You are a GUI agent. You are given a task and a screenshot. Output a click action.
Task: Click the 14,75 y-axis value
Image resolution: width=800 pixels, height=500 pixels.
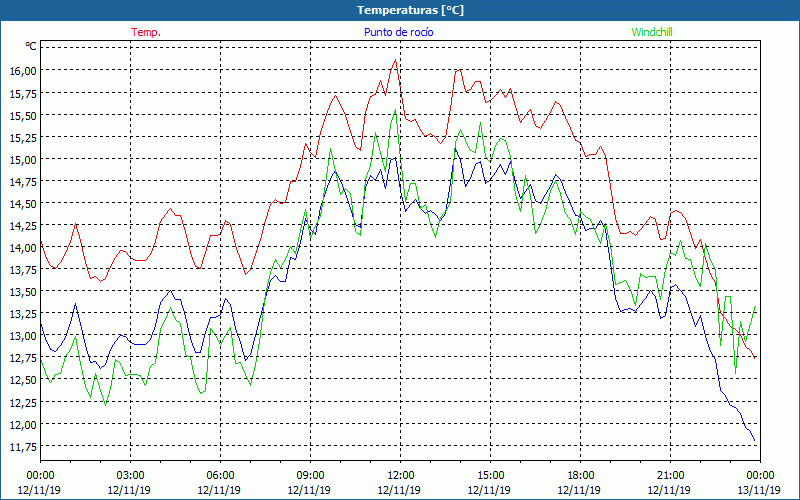[x=23, y=182]
